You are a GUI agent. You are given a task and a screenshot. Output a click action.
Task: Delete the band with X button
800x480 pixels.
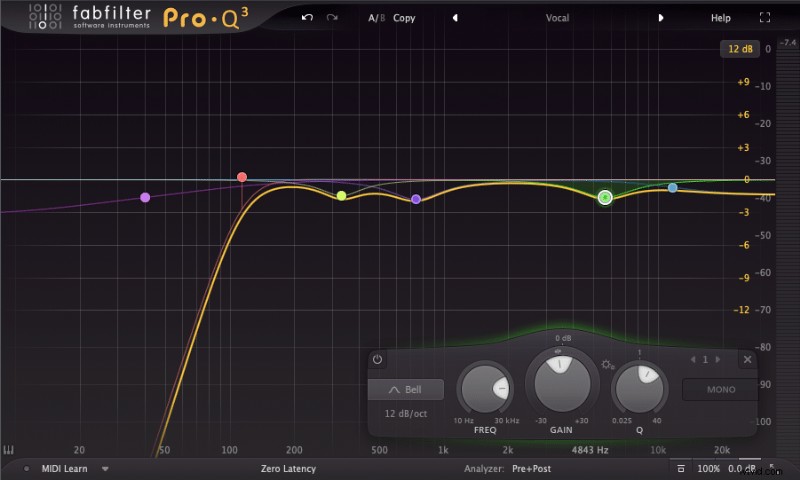tap(747, 360)
